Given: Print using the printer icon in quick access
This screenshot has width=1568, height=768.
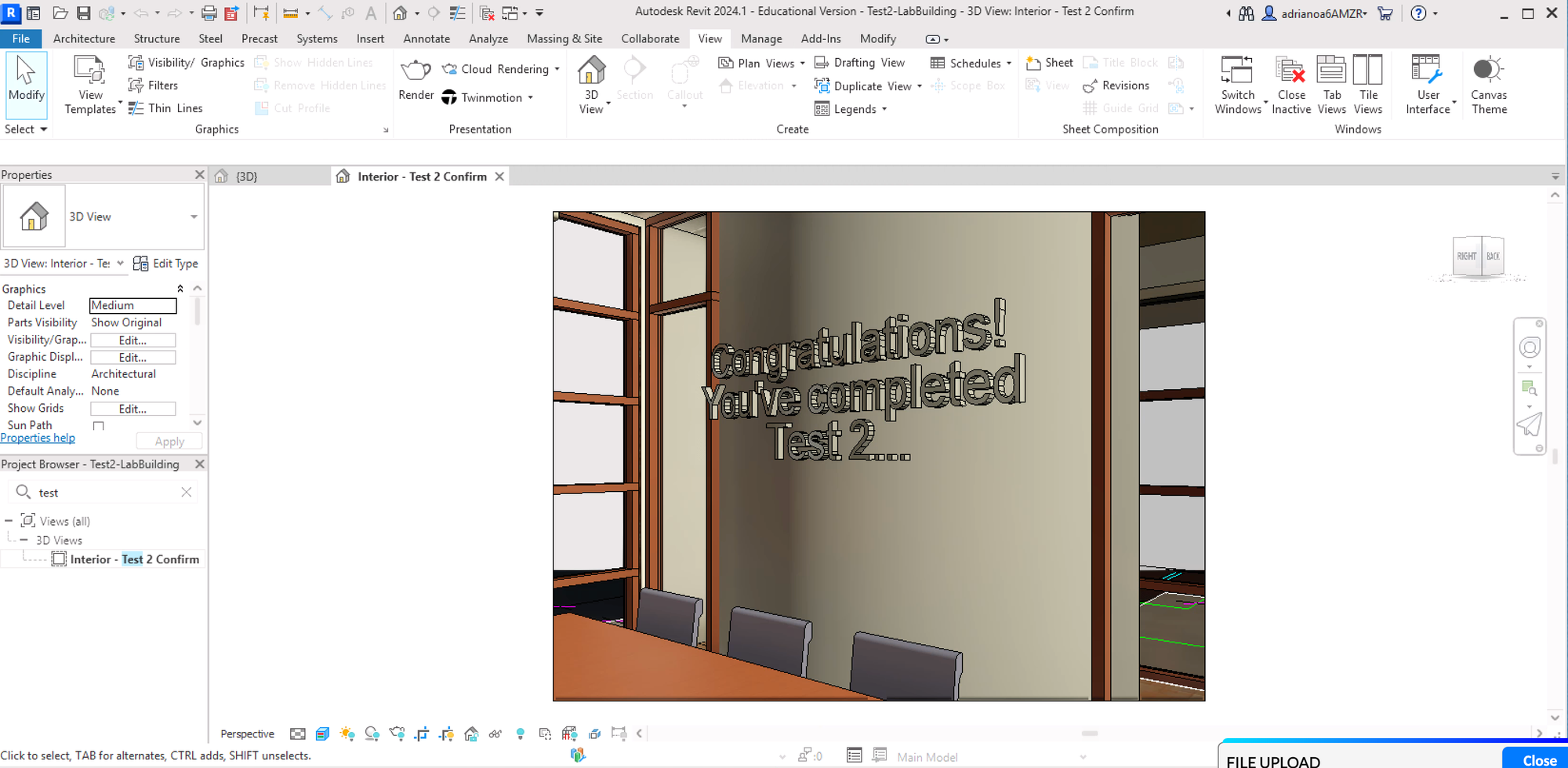Looking at the screenshot, I should (209, 13).
